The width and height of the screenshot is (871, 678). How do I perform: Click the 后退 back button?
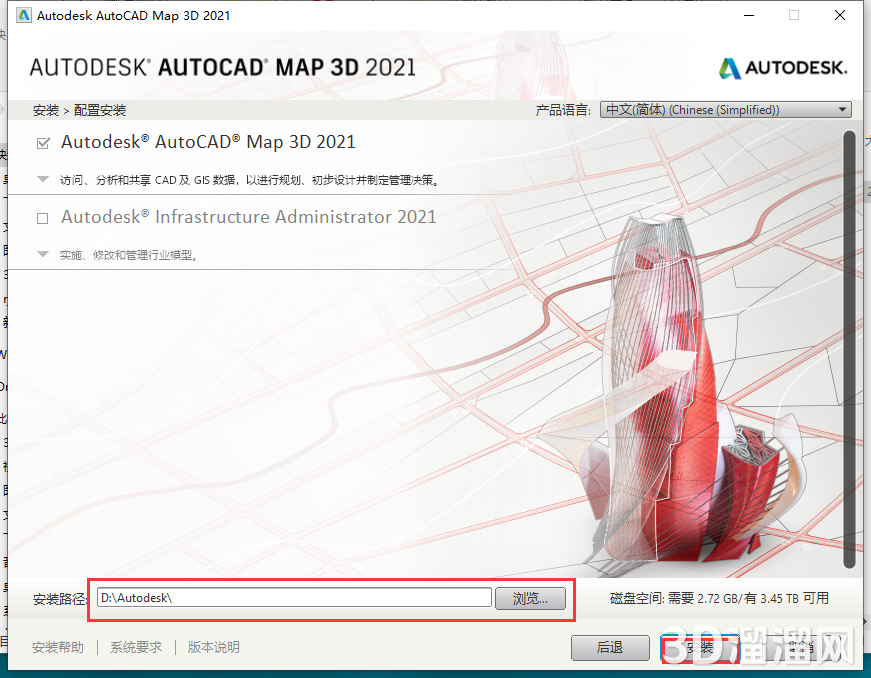point(610,648)
